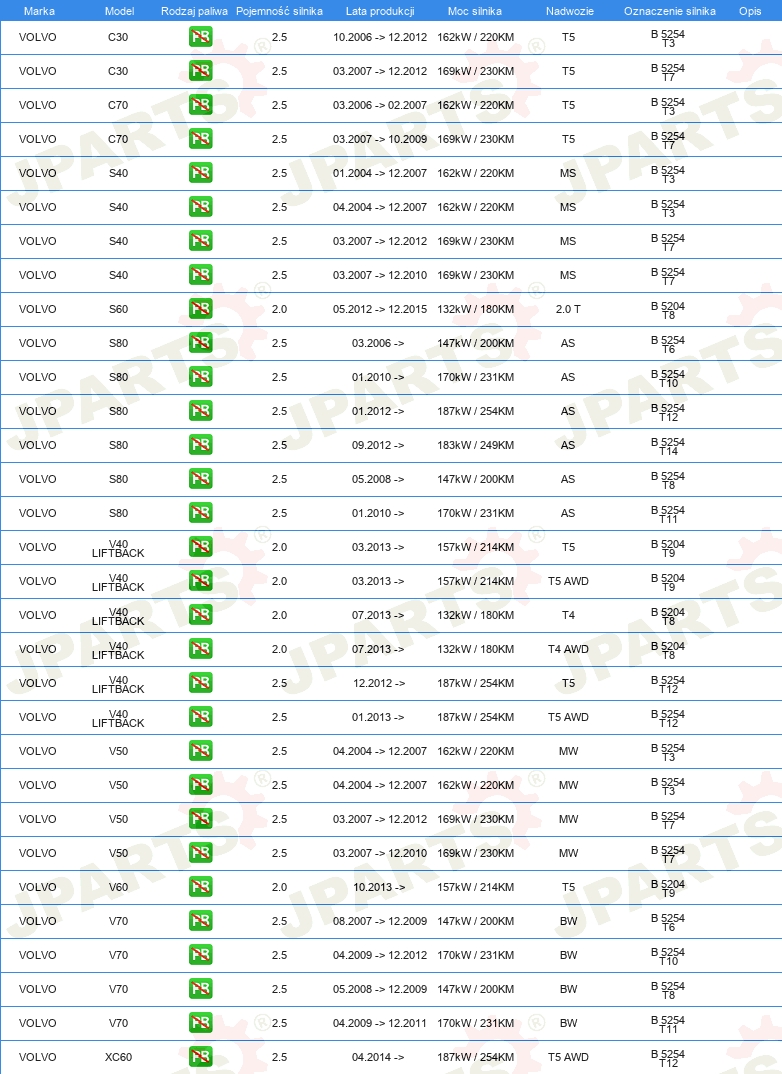Image resolution: width=782 pixels, height=1074 pixels.
Task: Click production range 08.2007 -> 12.2009
Action: (x=380, y=921)
